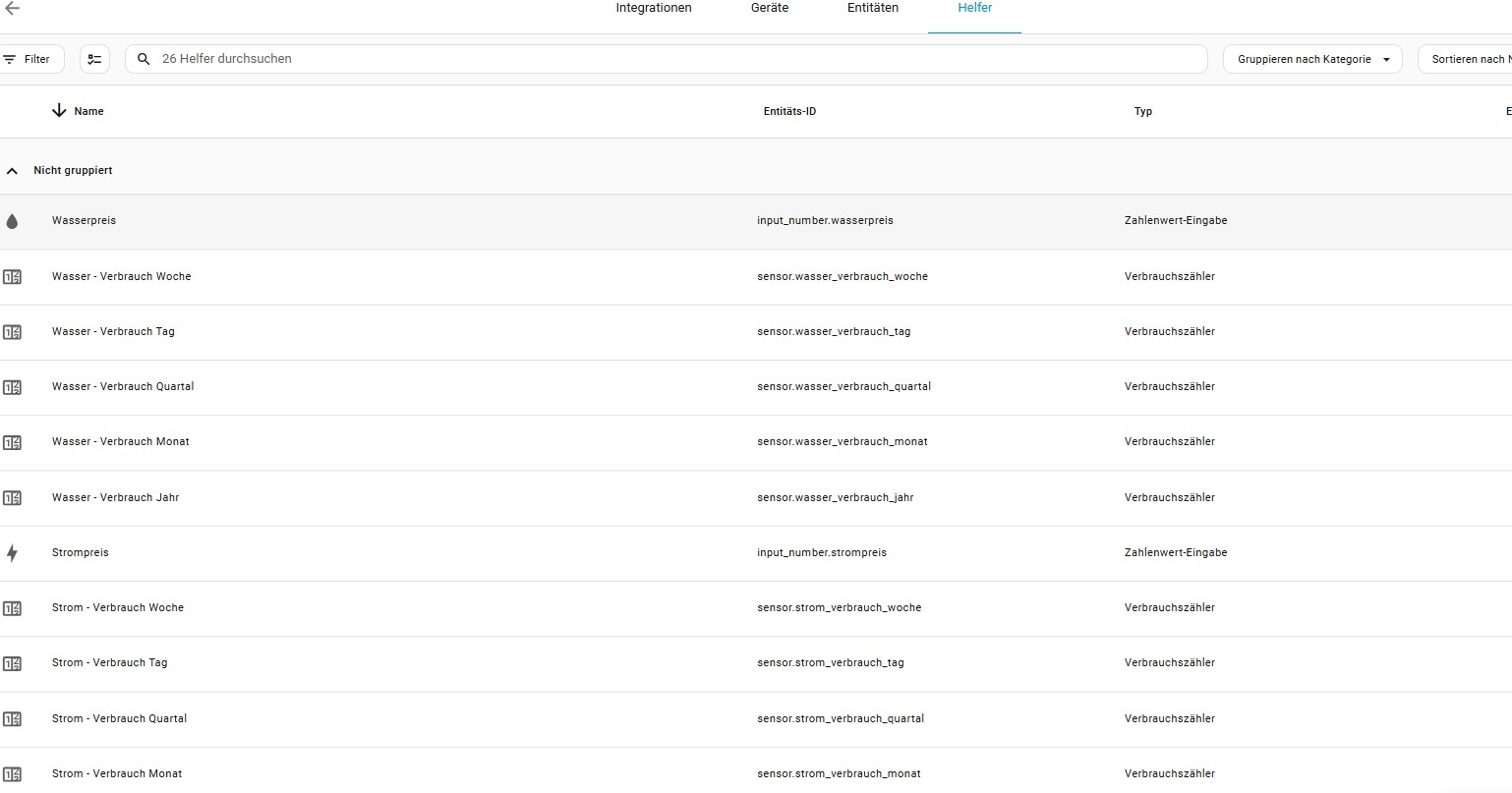Toggle selection mode checklist icon
Viewport: 1512px width, 793px height.
[94, 59]
